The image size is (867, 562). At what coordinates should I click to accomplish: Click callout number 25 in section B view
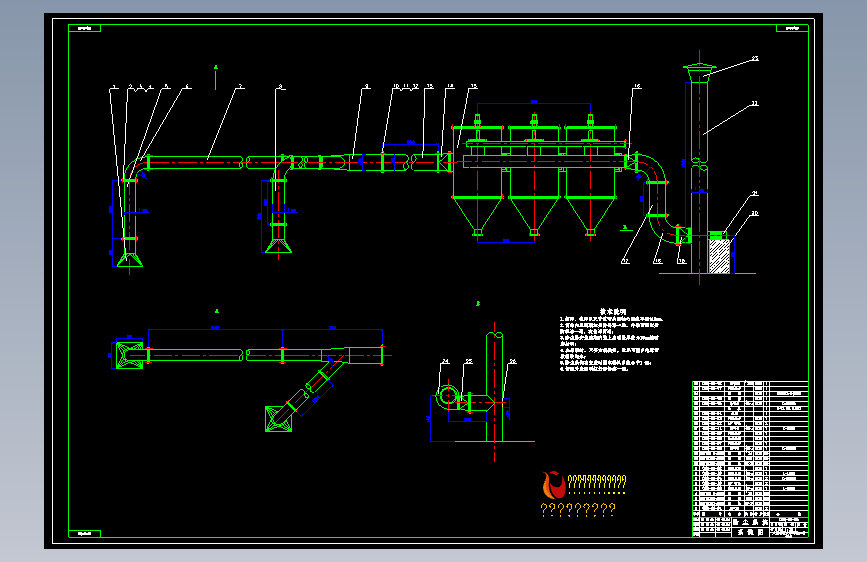click(x=469, y=362)
